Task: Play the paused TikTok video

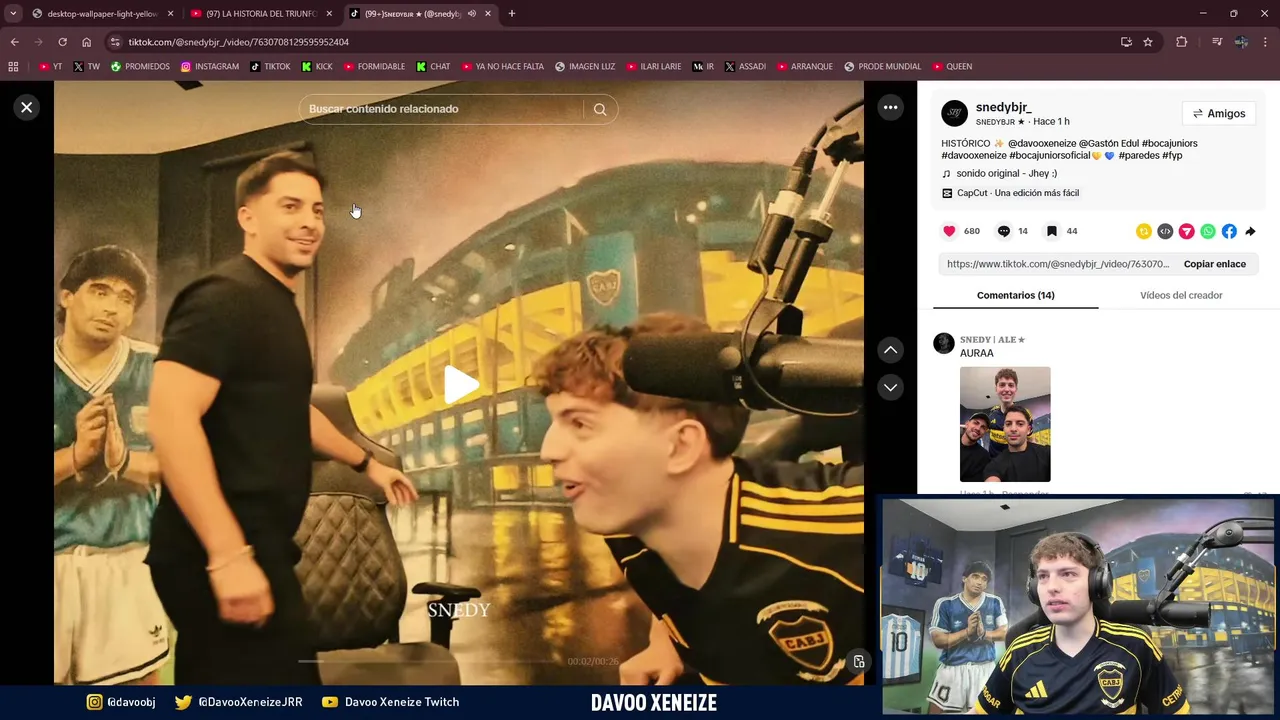Action: [x=460, y=385]
